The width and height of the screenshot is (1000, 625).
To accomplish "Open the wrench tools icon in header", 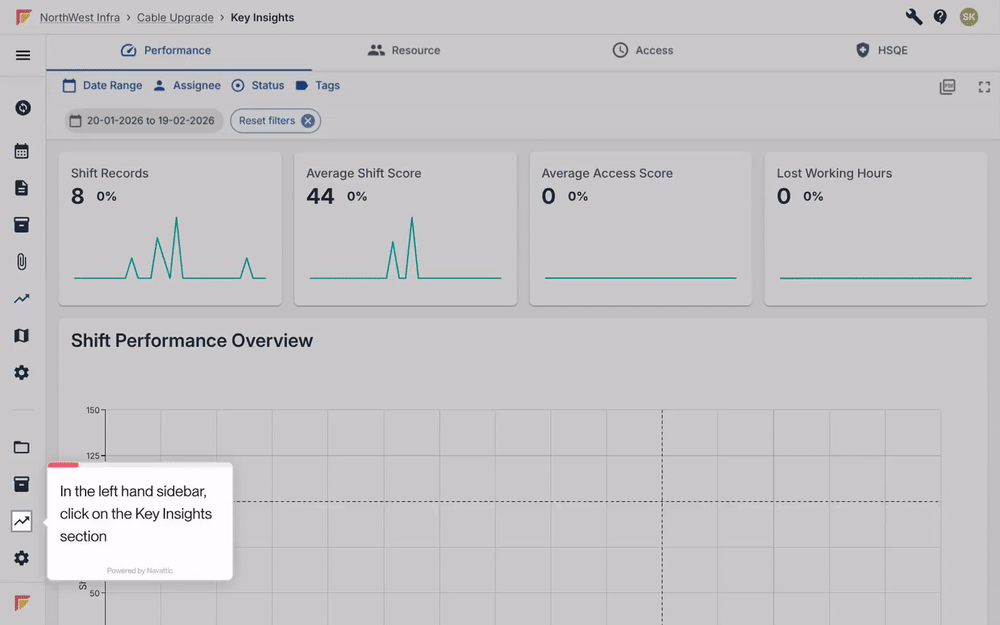I will (x=914, y=17).
